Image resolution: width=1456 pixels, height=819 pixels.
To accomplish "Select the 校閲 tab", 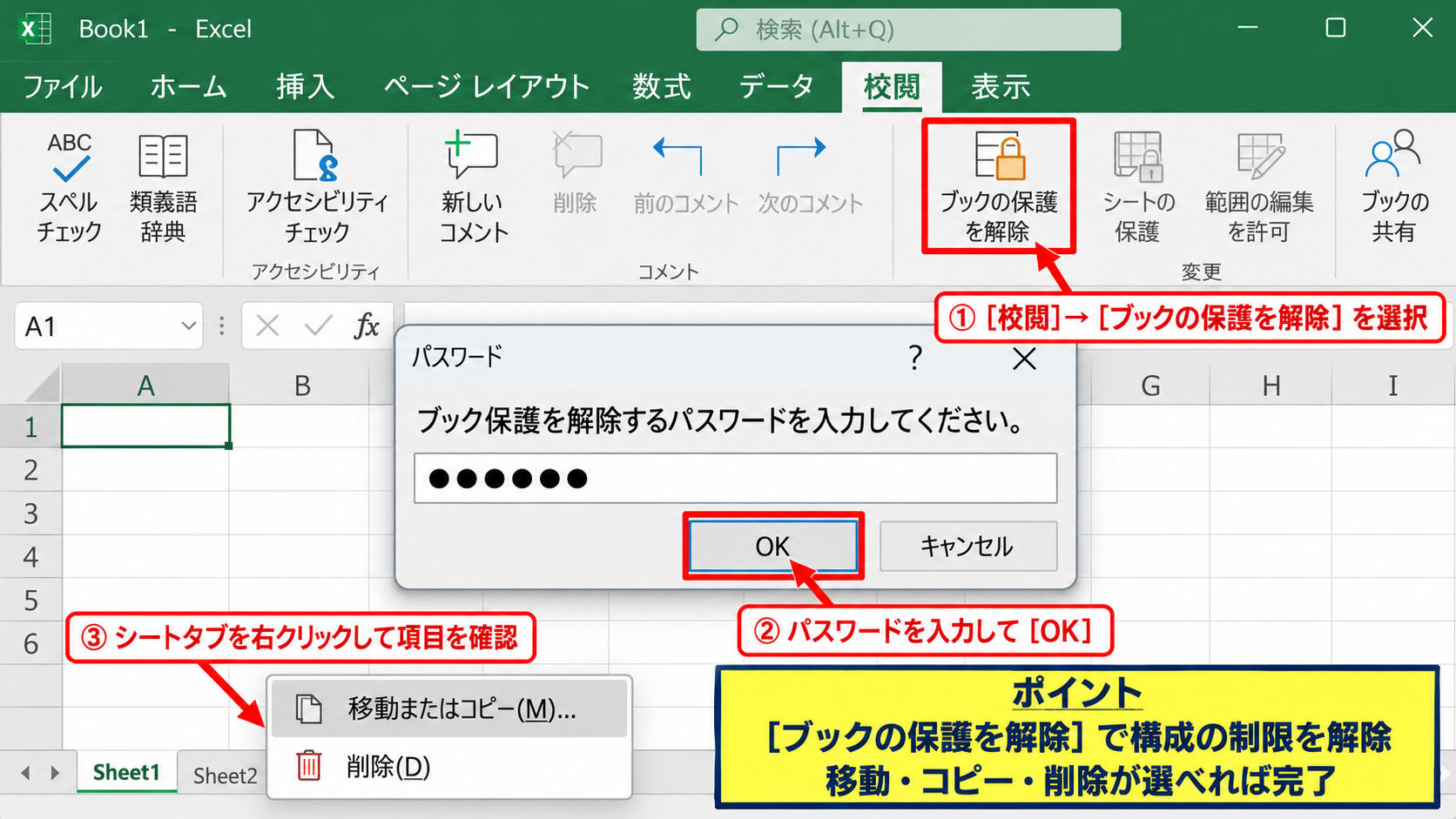I will pos(892,87).
